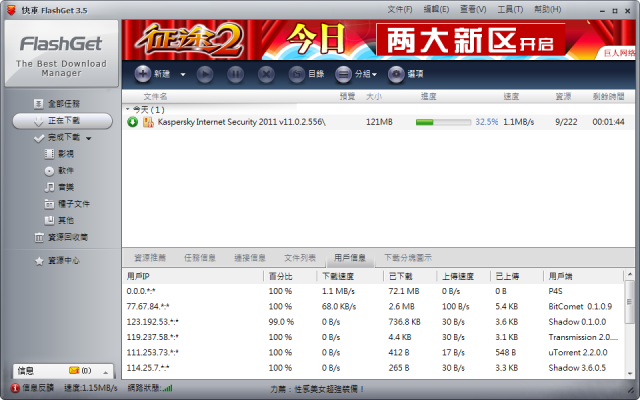
Task: Open the download directory folder icon
Action: coord(297,75)
